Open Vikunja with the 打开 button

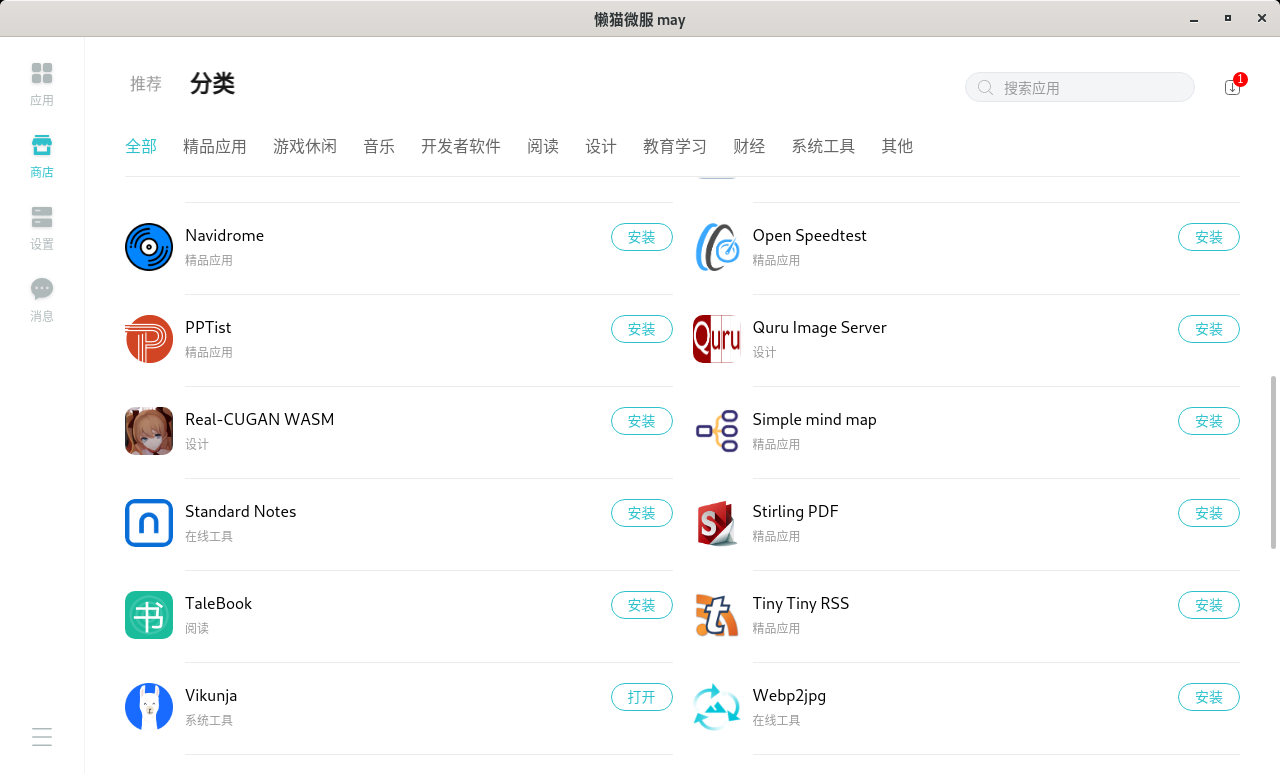click(x=642, y=697)
